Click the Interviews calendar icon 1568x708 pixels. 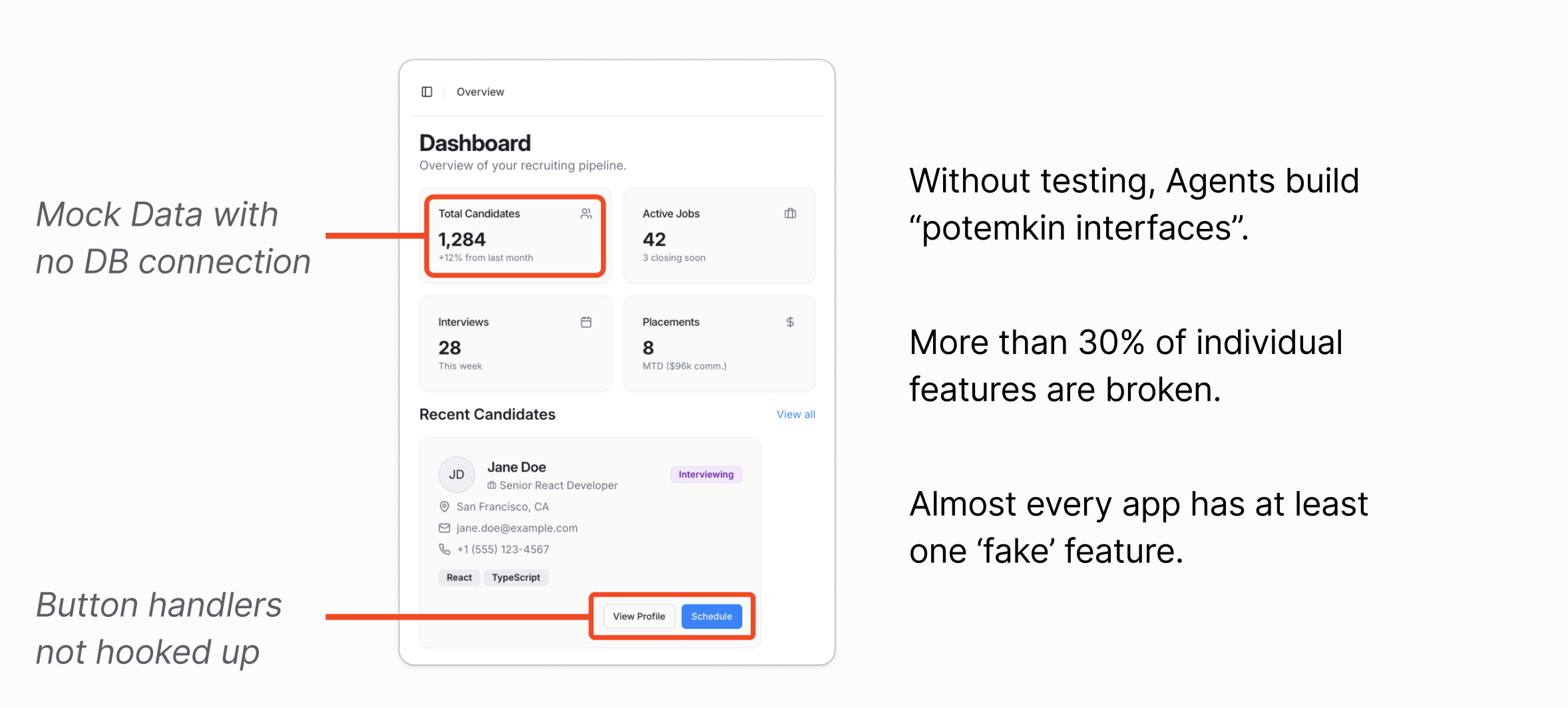[x=586, y=322]
